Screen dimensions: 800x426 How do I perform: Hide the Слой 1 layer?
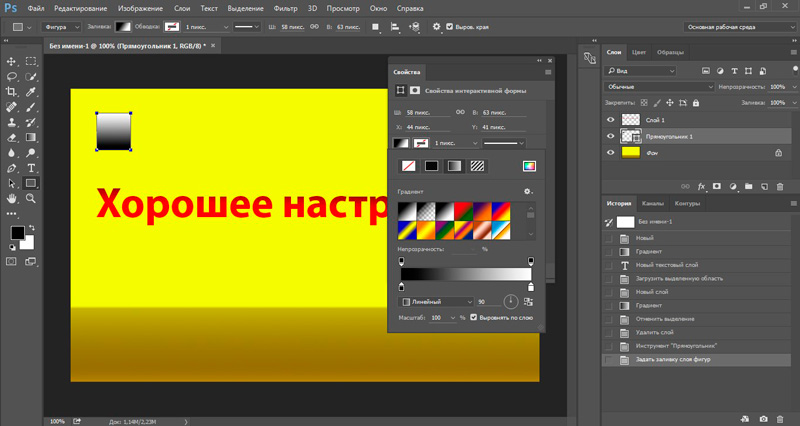point(610,119)
